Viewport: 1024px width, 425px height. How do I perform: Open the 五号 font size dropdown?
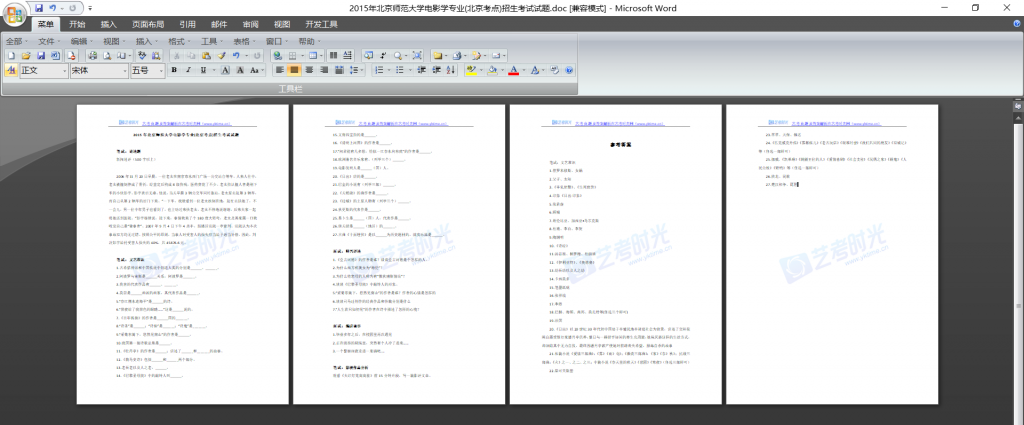pos(159,71)
